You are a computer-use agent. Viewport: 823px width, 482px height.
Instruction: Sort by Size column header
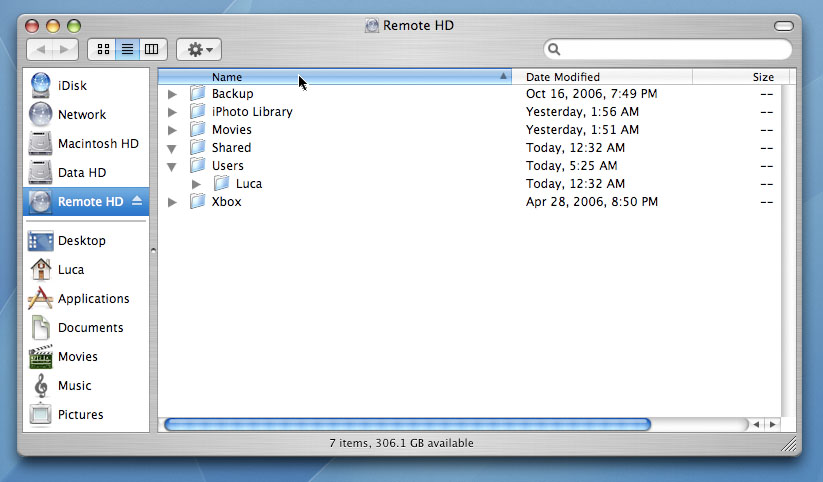[x=741, y=77]
